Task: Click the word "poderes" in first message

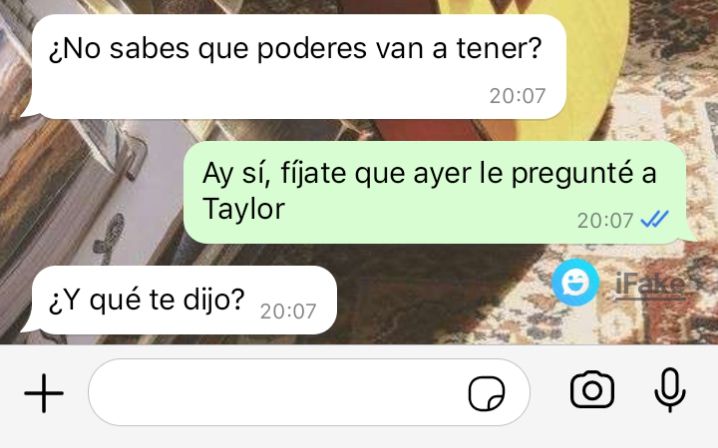Action: point(311,49)
